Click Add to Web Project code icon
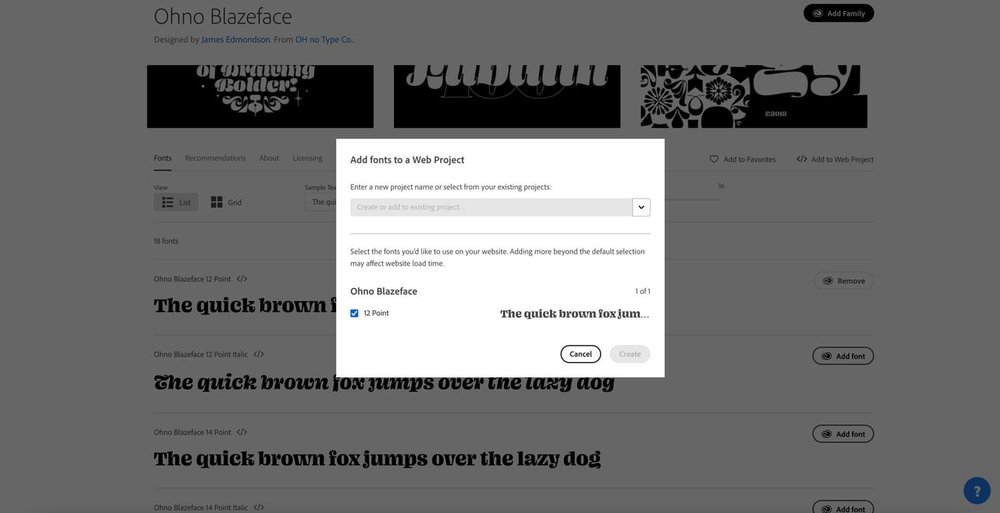The width and height of the screenshot is (1000, 513). (x=802, y=160)
